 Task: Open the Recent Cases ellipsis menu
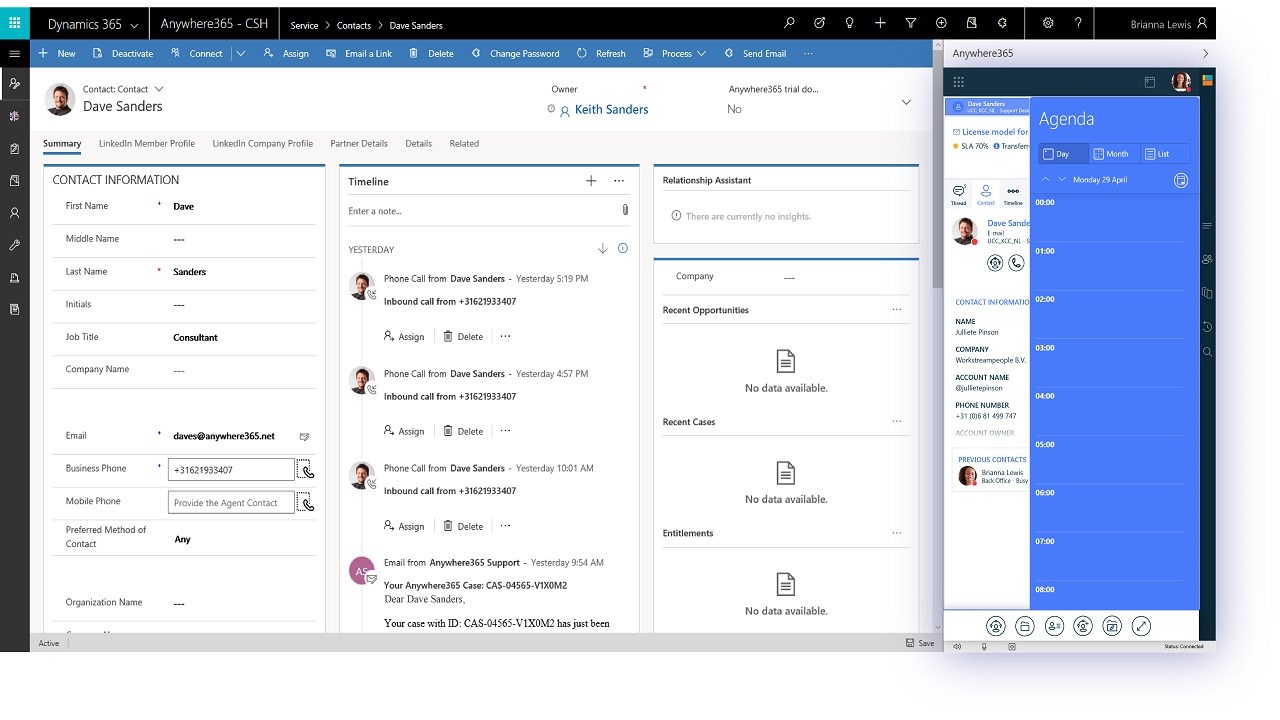click(897, 421)
